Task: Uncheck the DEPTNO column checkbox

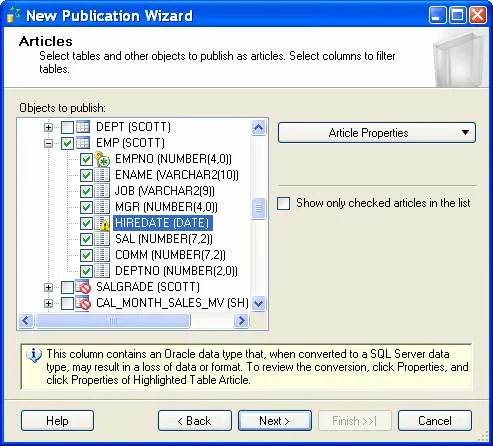Action: point(86,271)
